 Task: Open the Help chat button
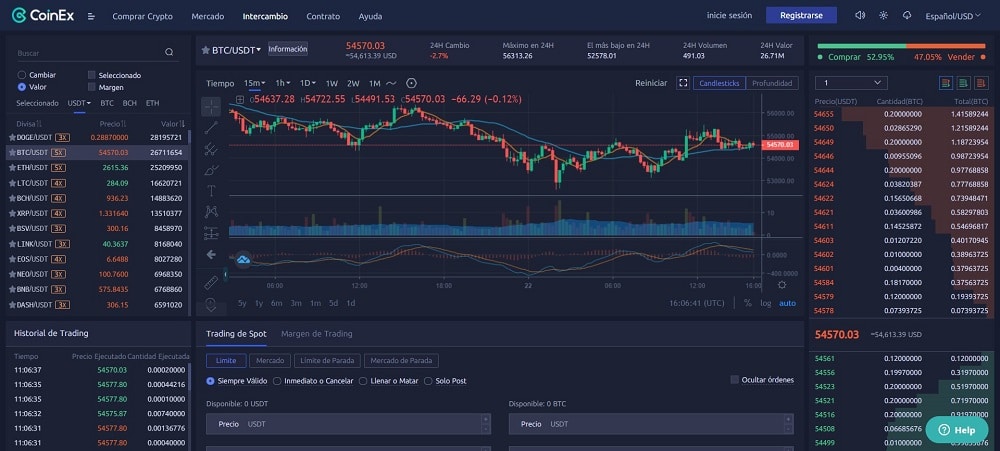(x=957, y=429)
